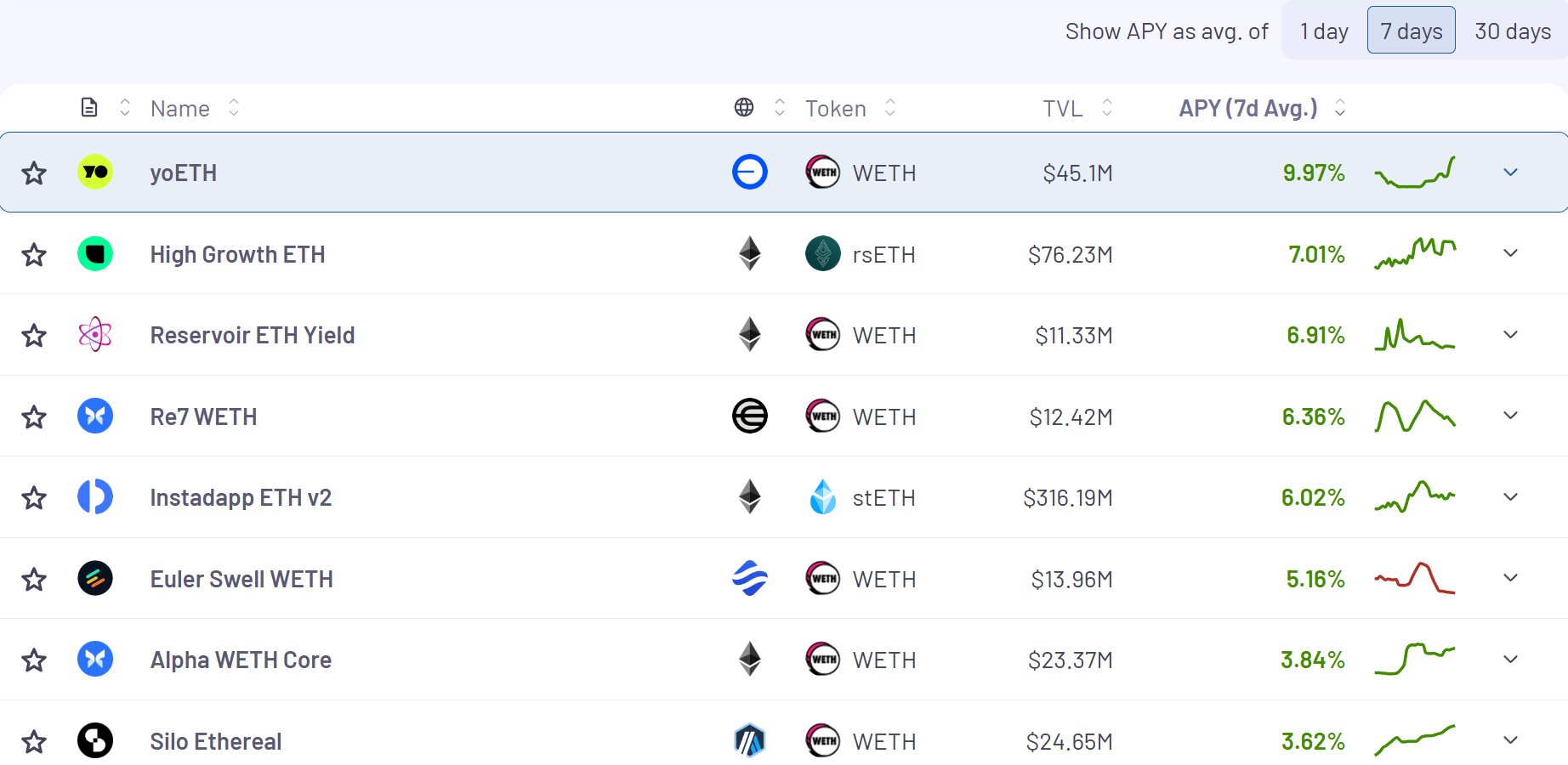Switch APY average to 1 day
The height and width of the screenshot is (765, 1568).
(1324, 31)
